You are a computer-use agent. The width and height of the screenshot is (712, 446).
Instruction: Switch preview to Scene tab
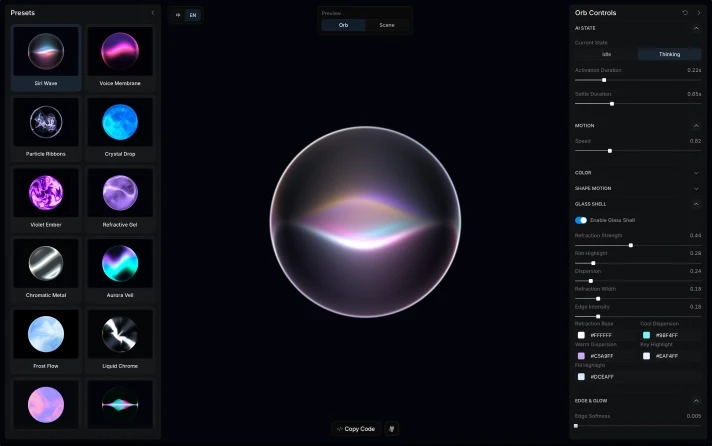tap(387, 25)
